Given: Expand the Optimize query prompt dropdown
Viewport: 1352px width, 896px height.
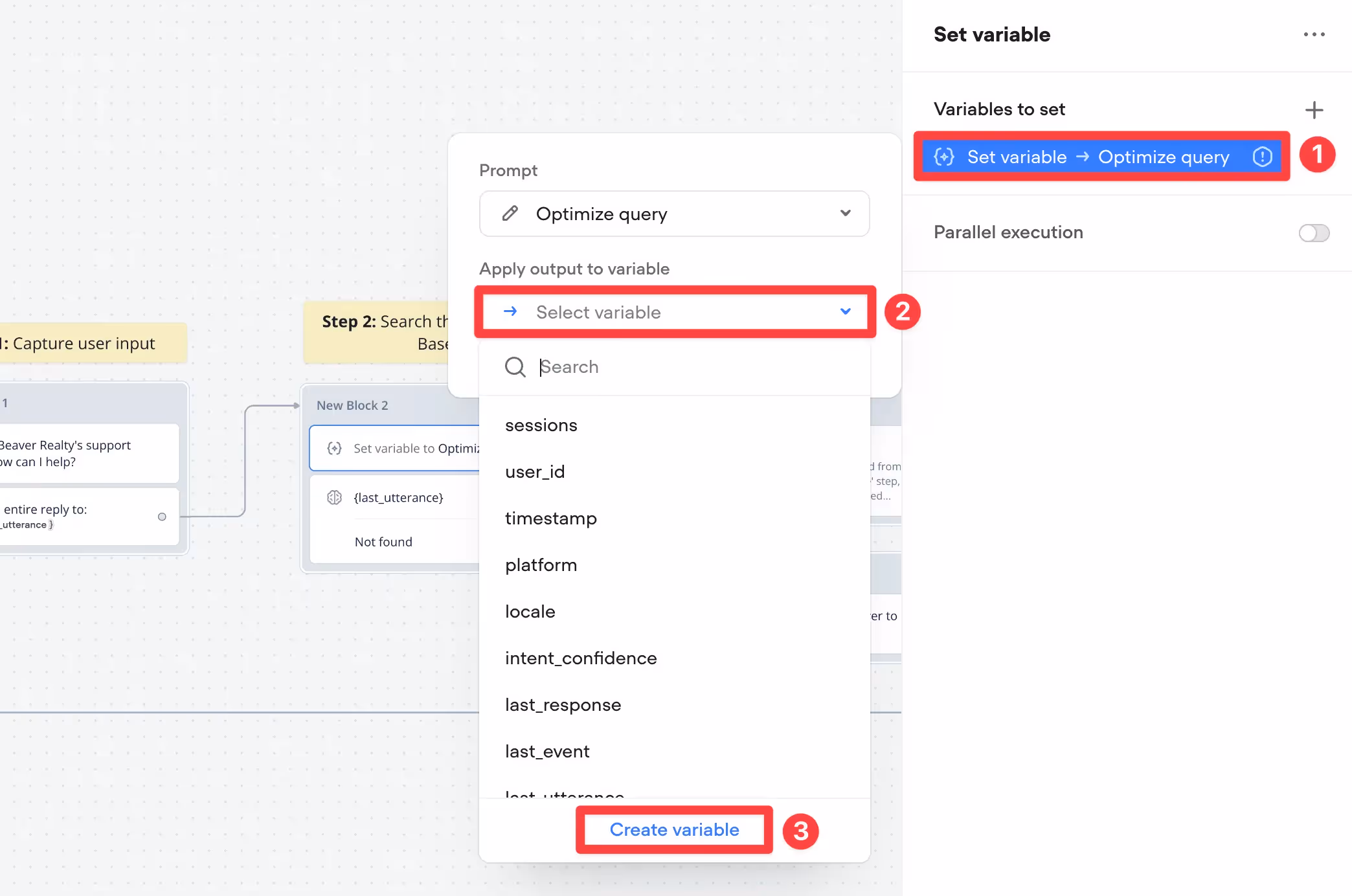Looking at the screenshot, I should point(845,213).
